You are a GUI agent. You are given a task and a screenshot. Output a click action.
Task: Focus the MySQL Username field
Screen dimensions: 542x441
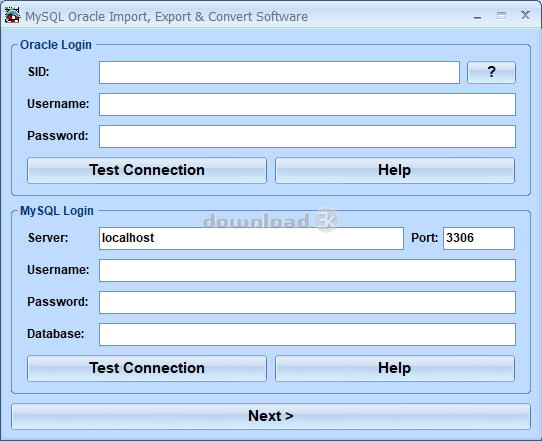[x=307, y=270]
